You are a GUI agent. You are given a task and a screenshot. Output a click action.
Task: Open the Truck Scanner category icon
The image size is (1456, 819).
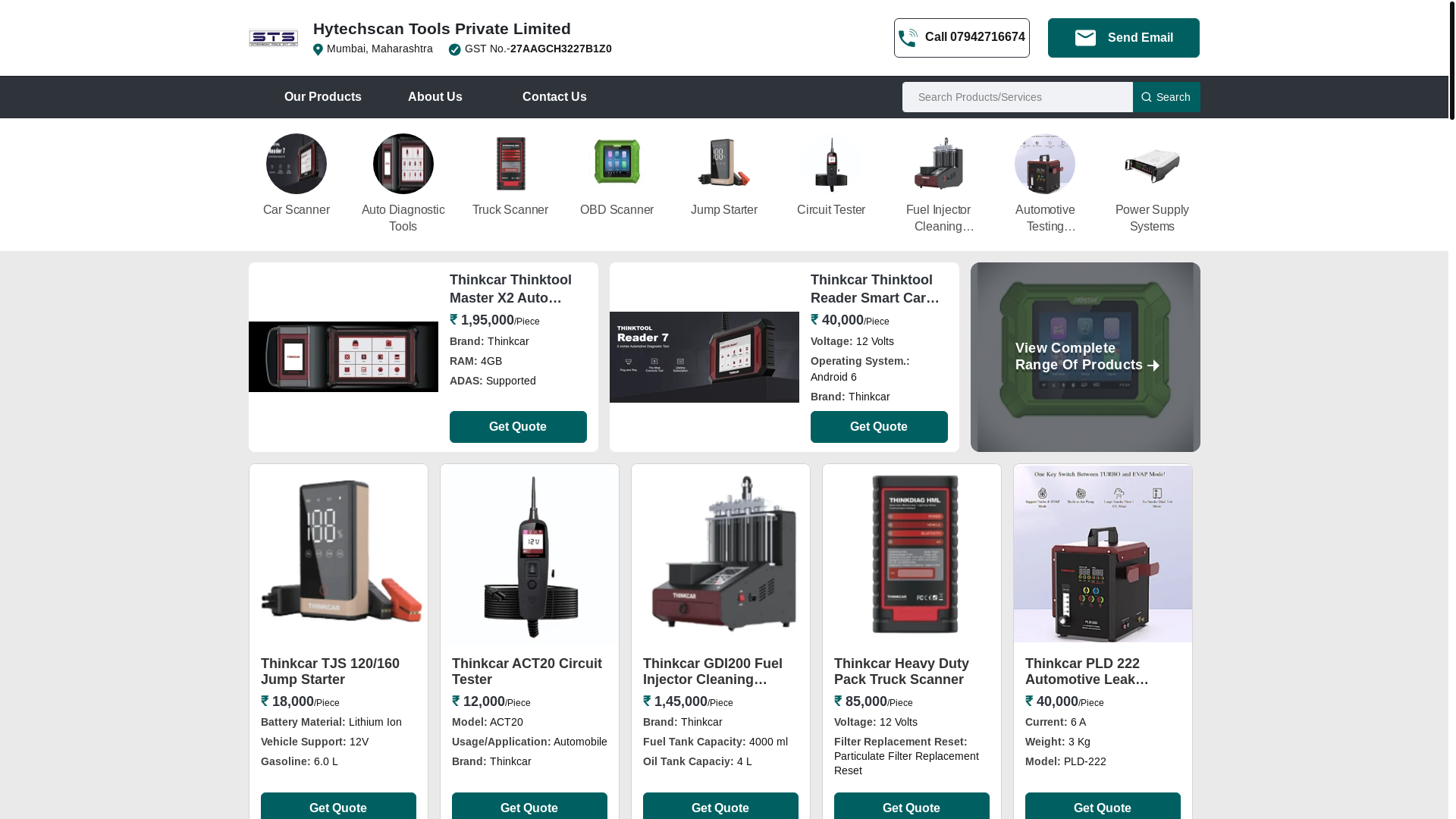pyautogui.click(x=510, y=164)
